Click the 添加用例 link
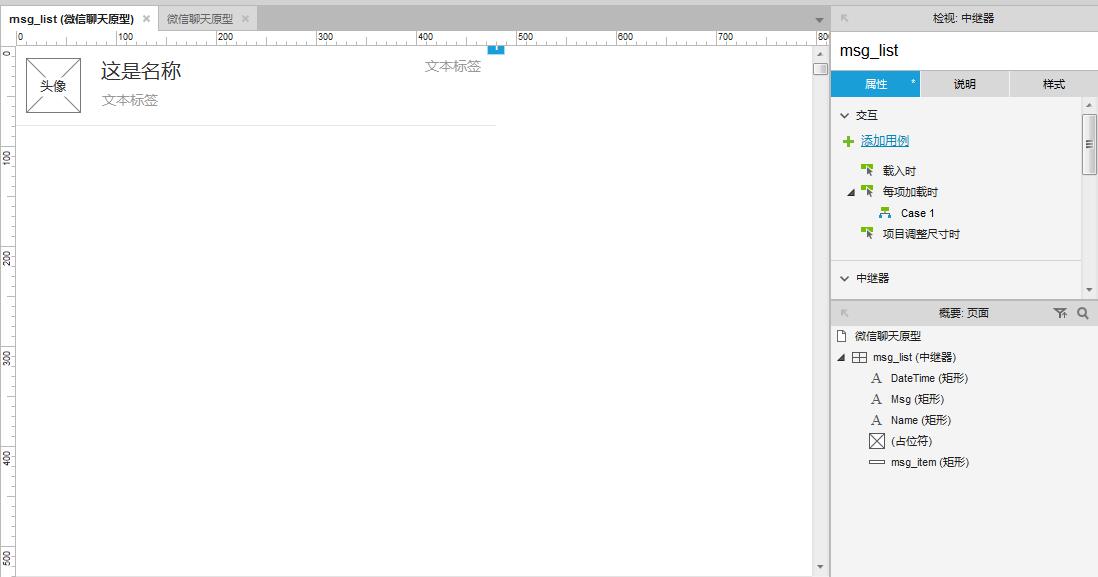The width and height of the screenshot is (1098, 577). point(884,141)
